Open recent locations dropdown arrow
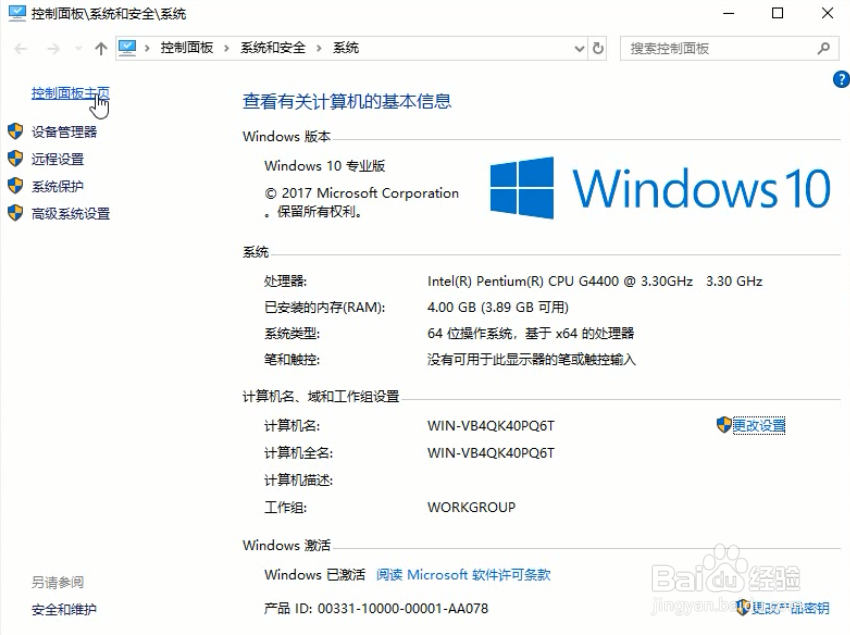The image size is (850, 635). click(79, 49)
